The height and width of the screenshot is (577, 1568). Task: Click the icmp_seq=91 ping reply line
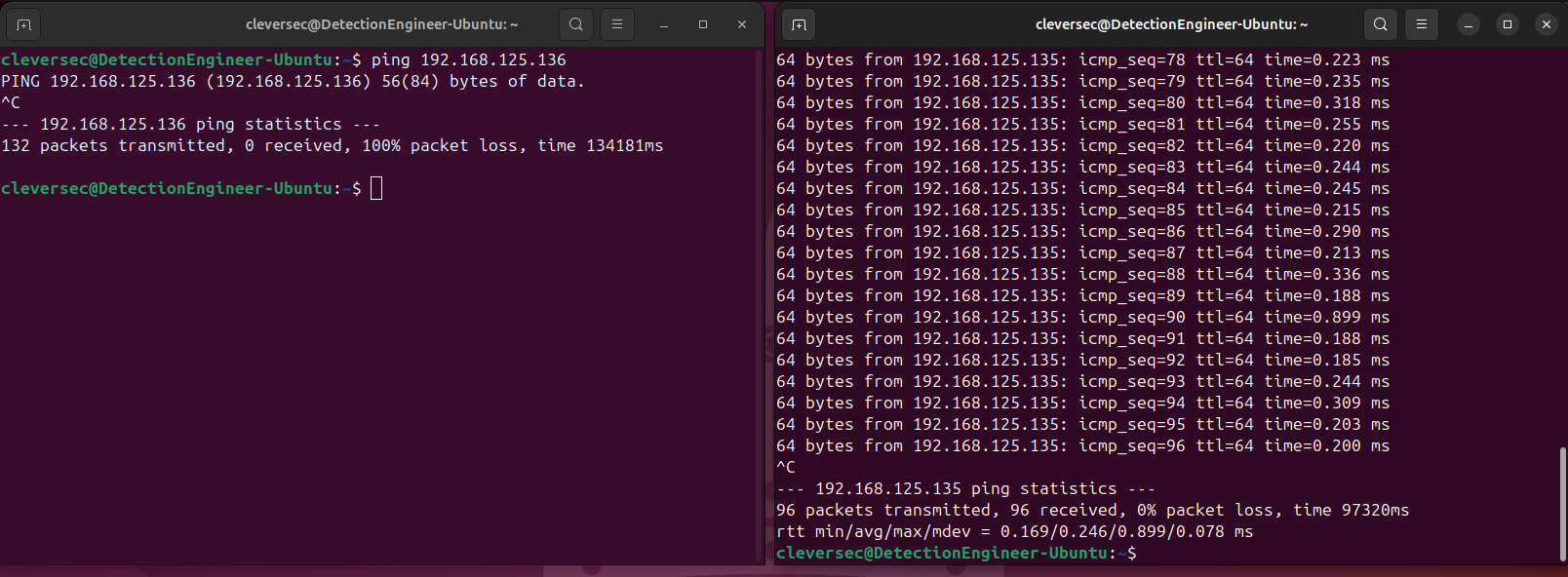click(1083, 339)
